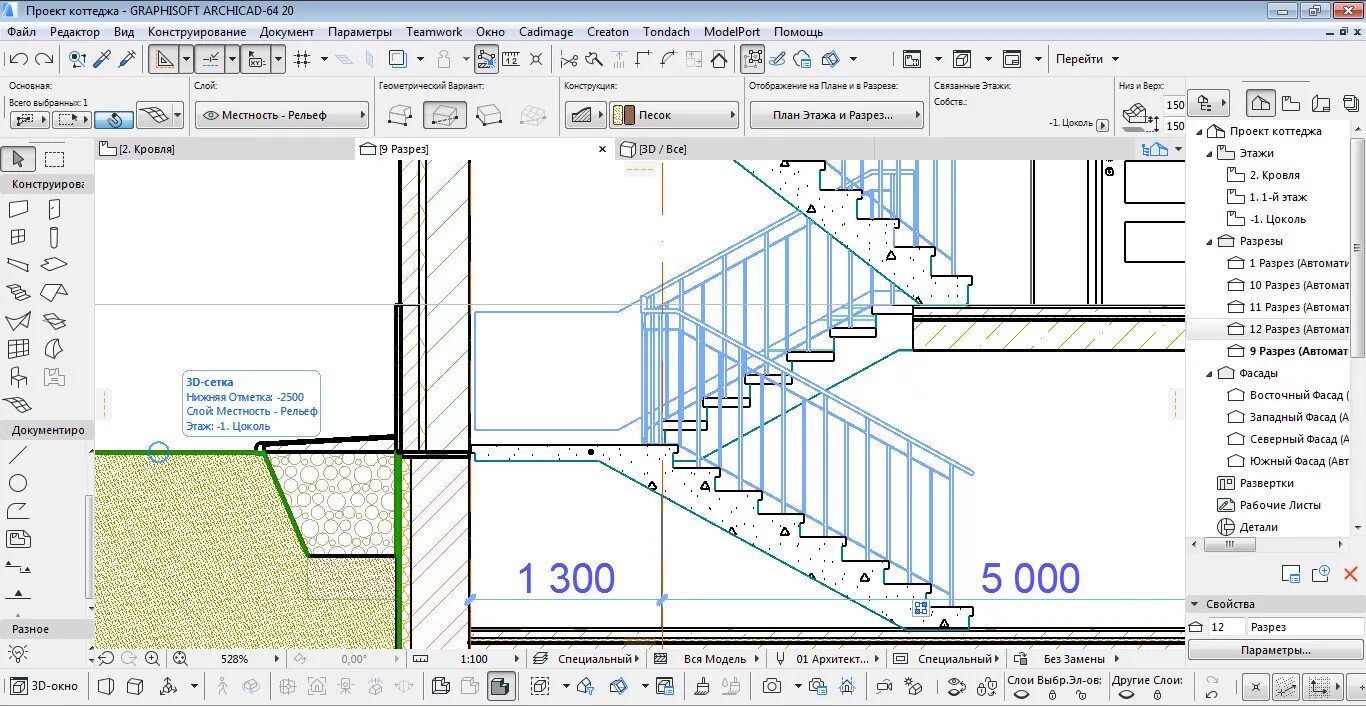Image resolution: width=1366 pixels, height=707 pixels.
Task: Click the 3D-окно button at bottom left
Action: [x=45, y=686]
